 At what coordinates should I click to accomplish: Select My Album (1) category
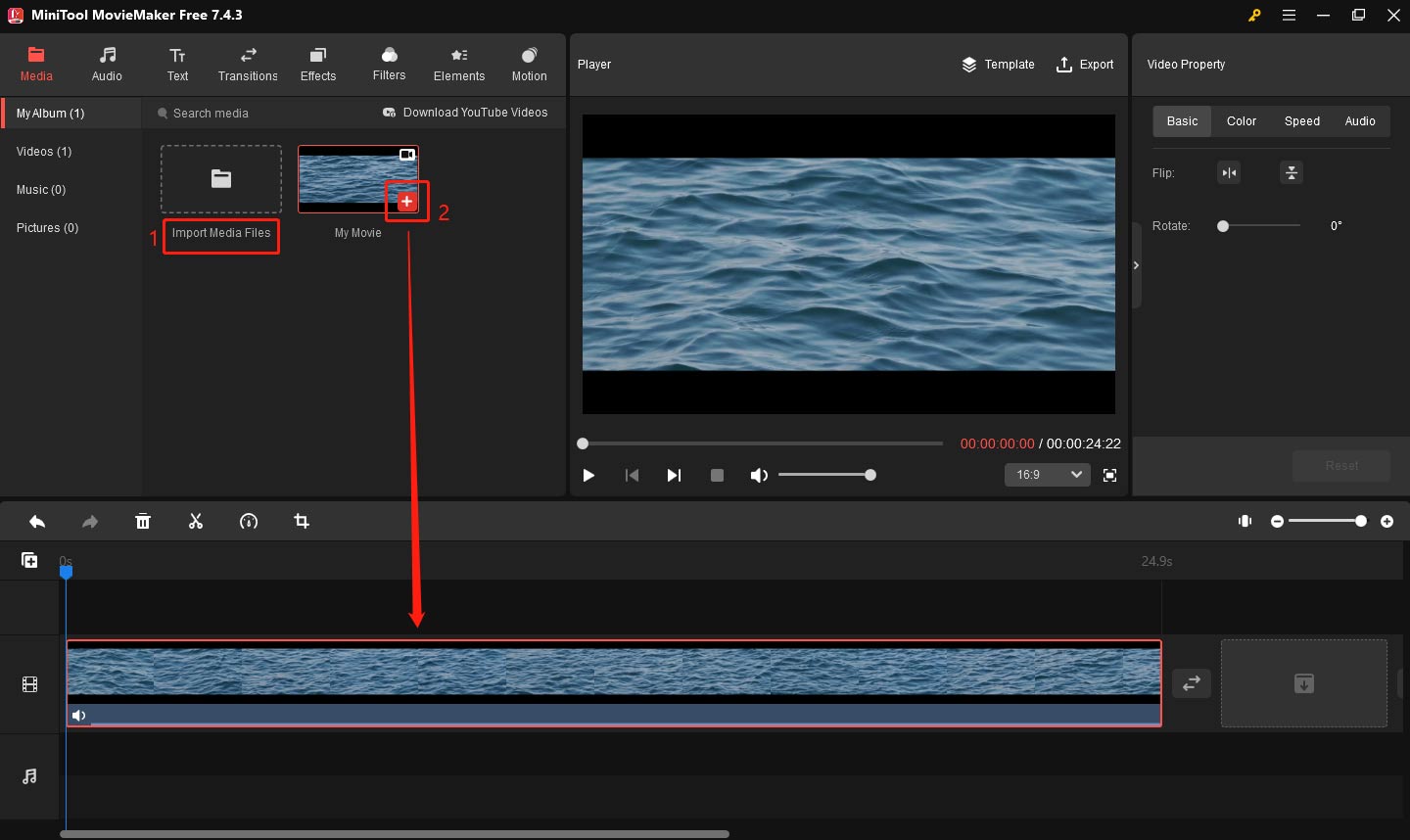click(x=71, y=114)
